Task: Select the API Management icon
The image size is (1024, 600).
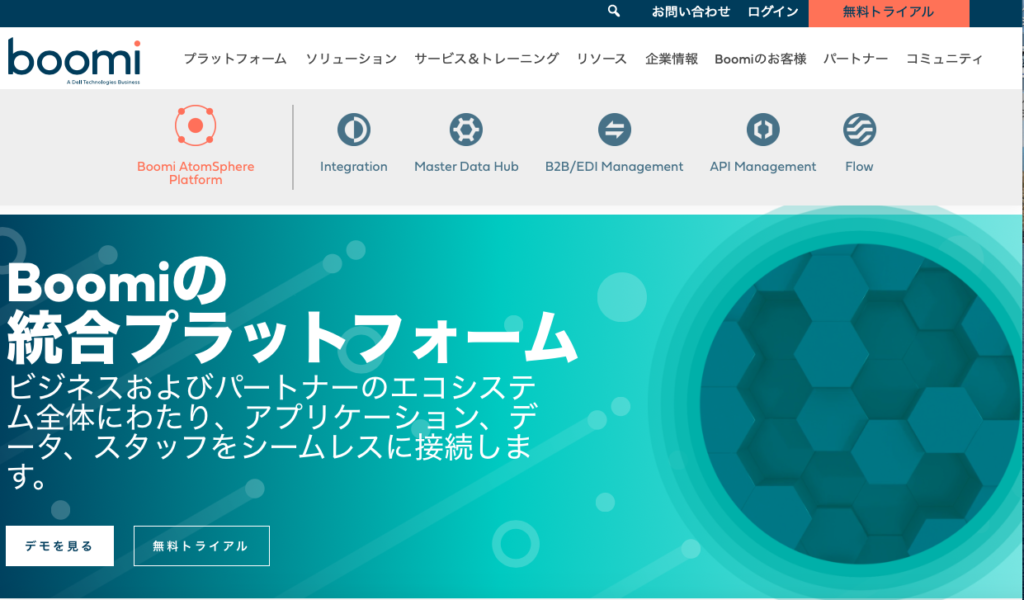Action: [x=763, y=129]
